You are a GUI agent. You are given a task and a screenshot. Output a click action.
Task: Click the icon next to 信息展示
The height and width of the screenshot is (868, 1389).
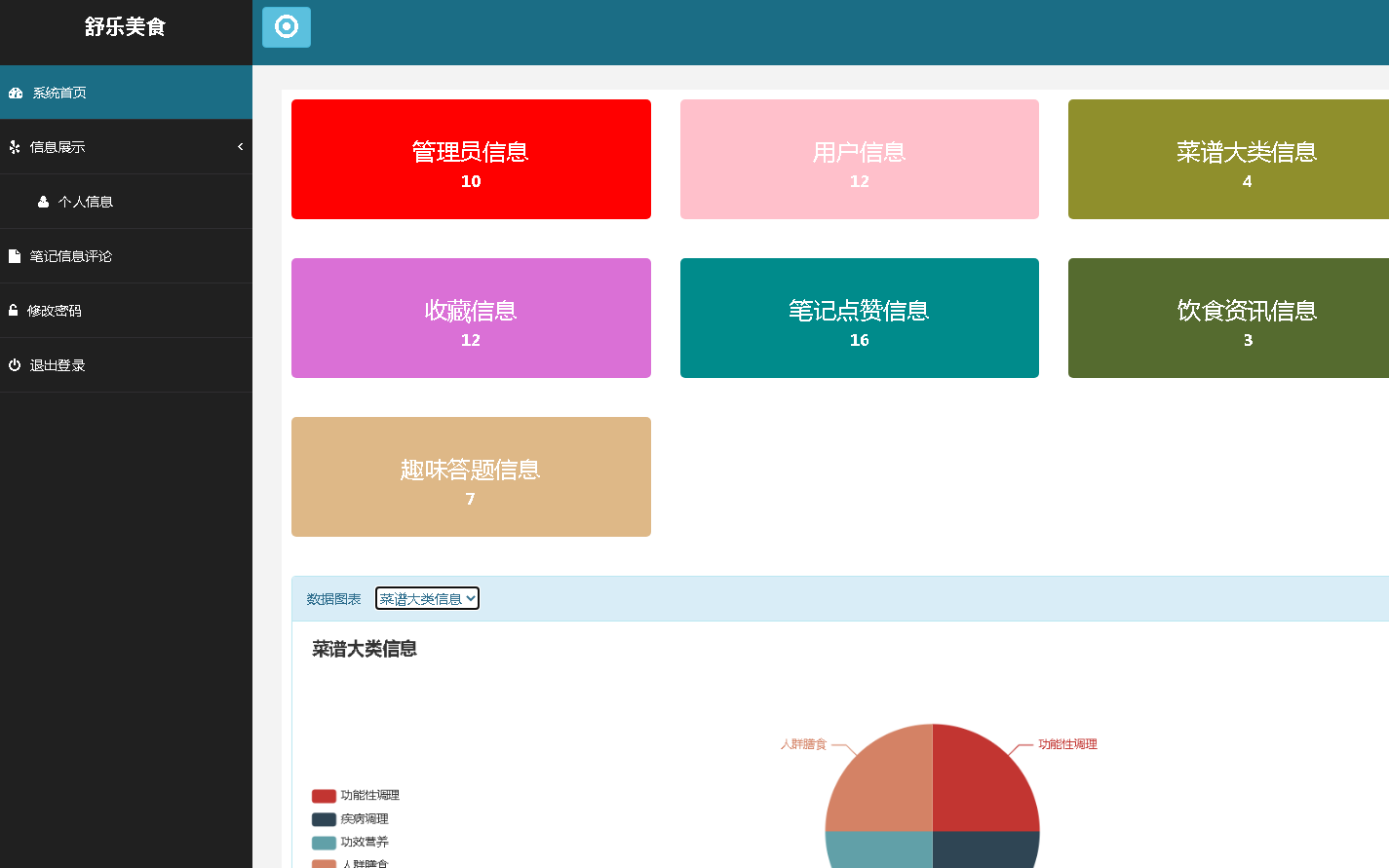coord(15,147)
